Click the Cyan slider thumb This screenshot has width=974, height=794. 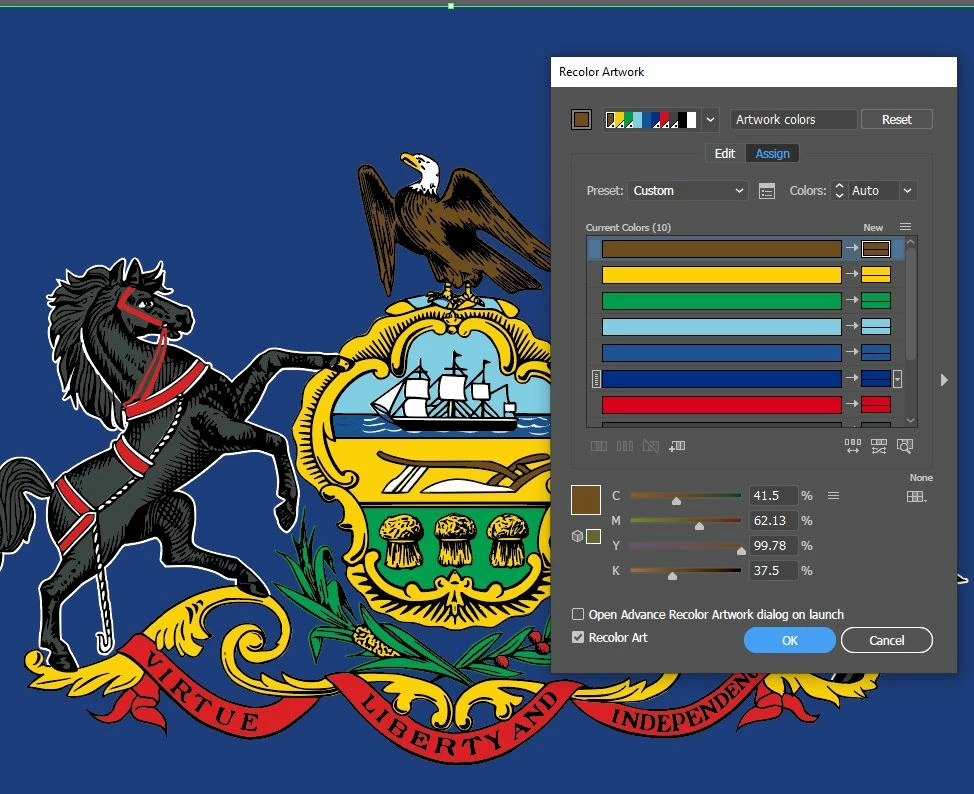(676, 501)
